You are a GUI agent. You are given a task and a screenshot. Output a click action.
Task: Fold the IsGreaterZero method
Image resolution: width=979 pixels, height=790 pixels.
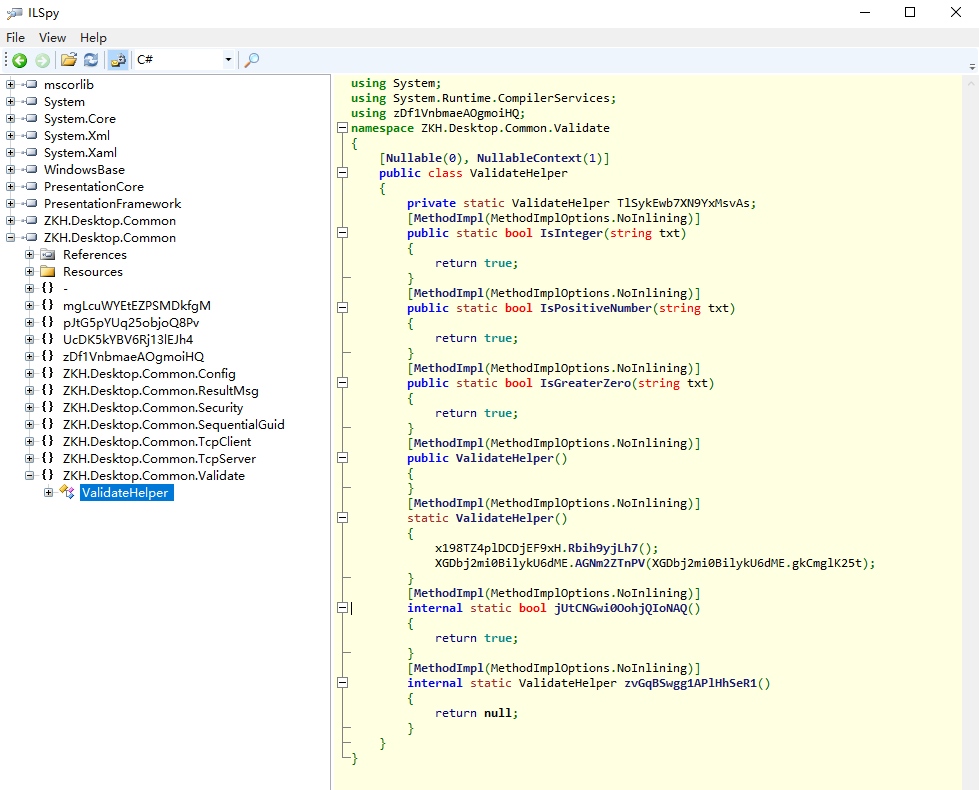[342, 383]
